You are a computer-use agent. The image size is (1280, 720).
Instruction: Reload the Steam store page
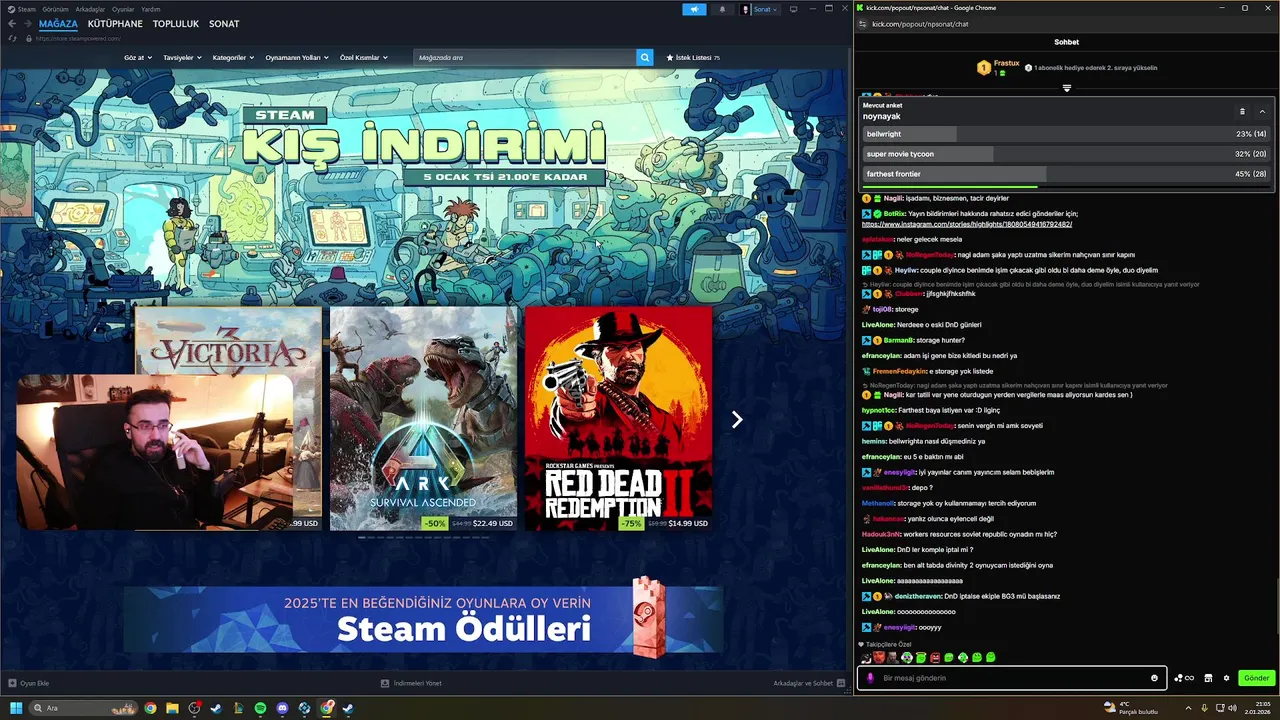(x=12, y=38)
